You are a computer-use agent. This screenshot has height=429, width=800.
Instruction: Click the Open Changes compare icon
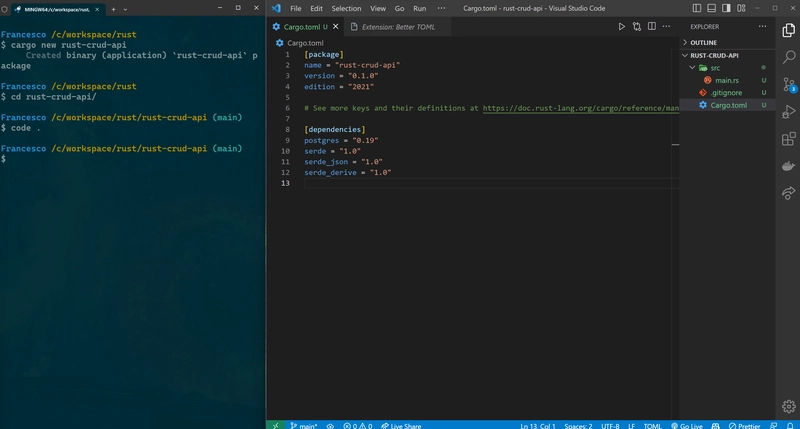tap(637, 27)
